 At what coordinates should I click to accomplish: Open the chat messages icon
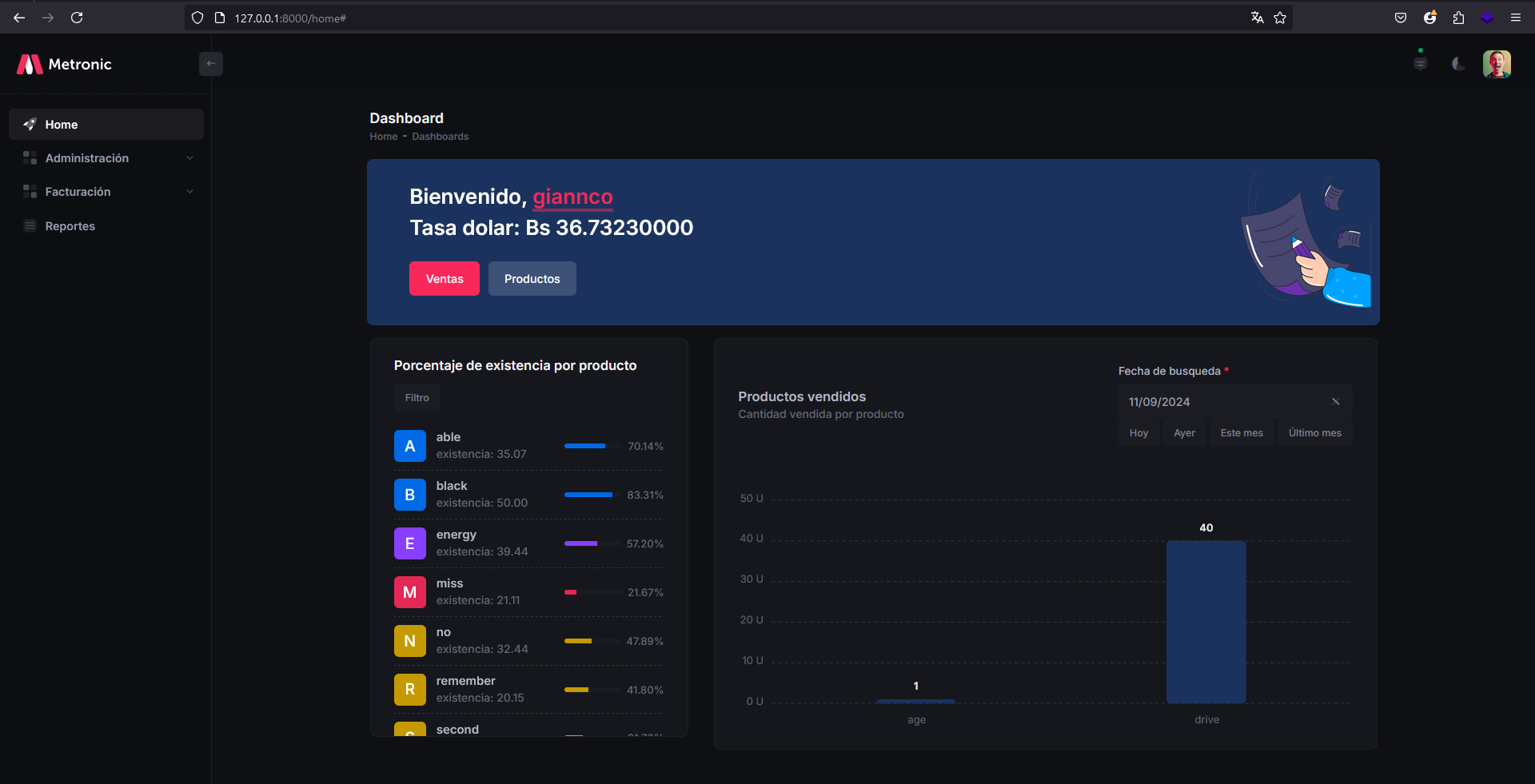click(x=1420, y=64)
